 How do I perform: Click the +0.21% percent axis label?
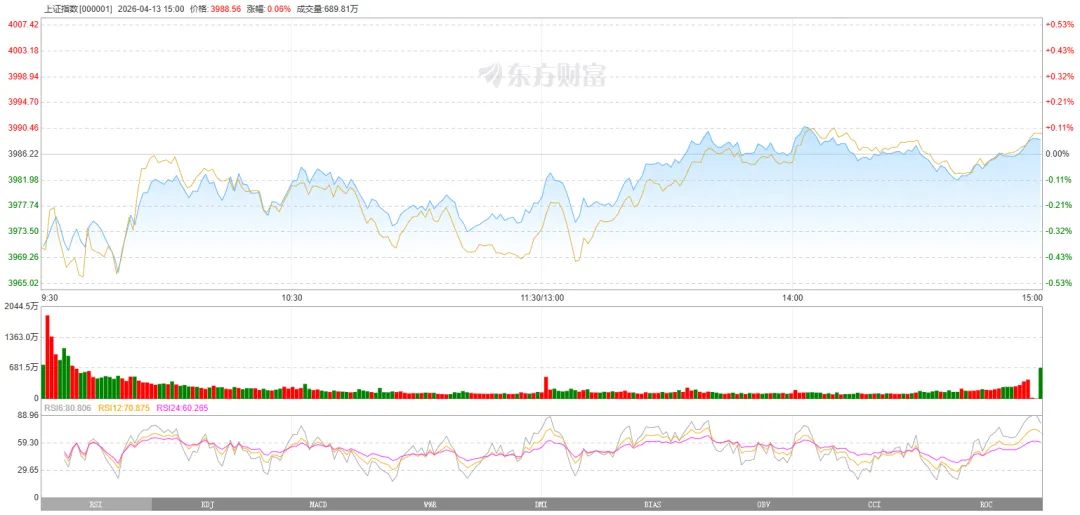coord(1059,102)
